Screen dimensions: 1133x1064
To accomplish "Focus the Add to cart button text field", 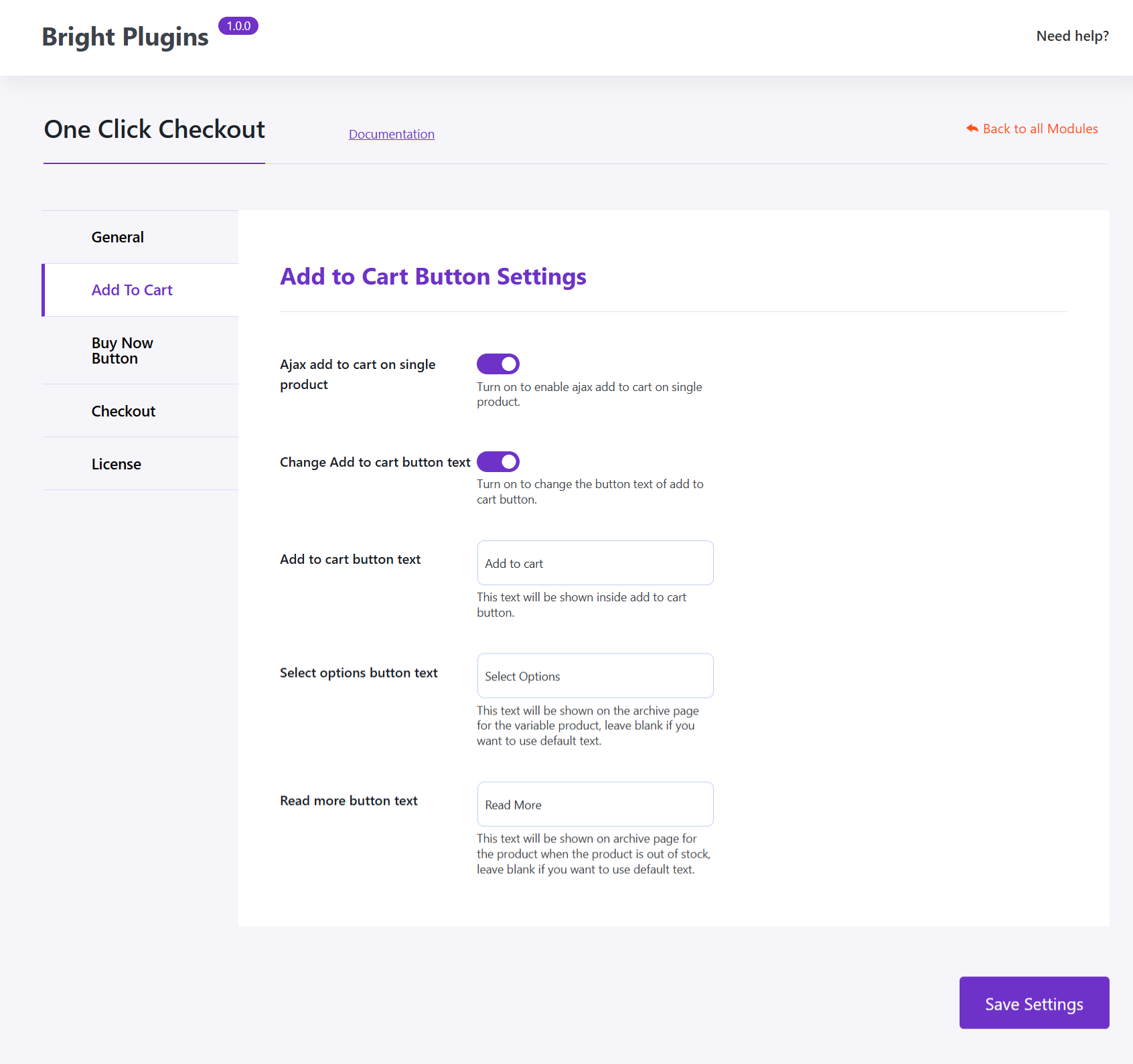I will point(595,562).
